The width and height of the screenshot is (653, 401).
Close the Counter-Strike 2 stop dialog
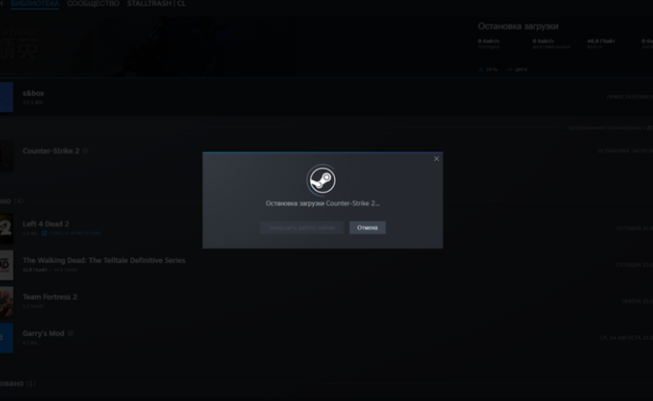coord(436,159)
